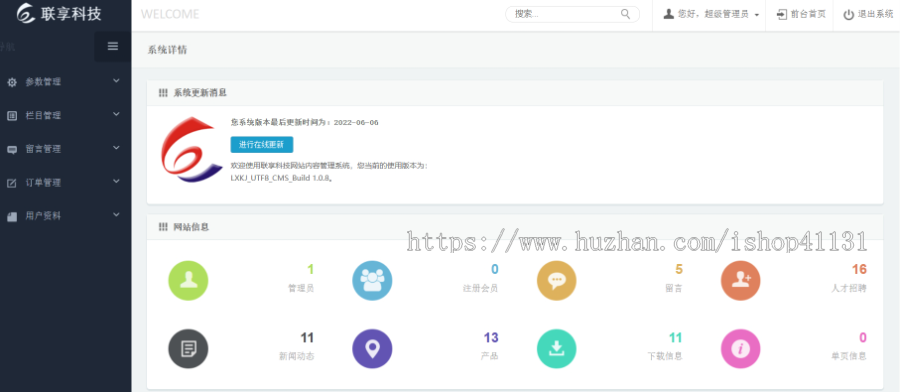Click the 下载信息 label
Viewport: 900px width, 392px height.
point(665,356)
